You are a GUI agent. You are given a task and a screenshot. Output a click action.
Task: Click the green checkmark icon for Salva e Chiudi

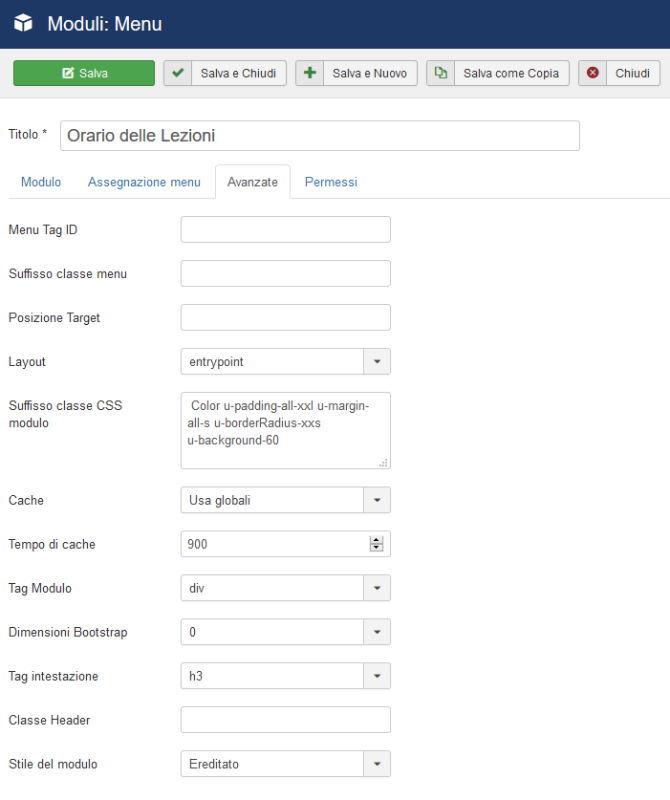point(178,73)
